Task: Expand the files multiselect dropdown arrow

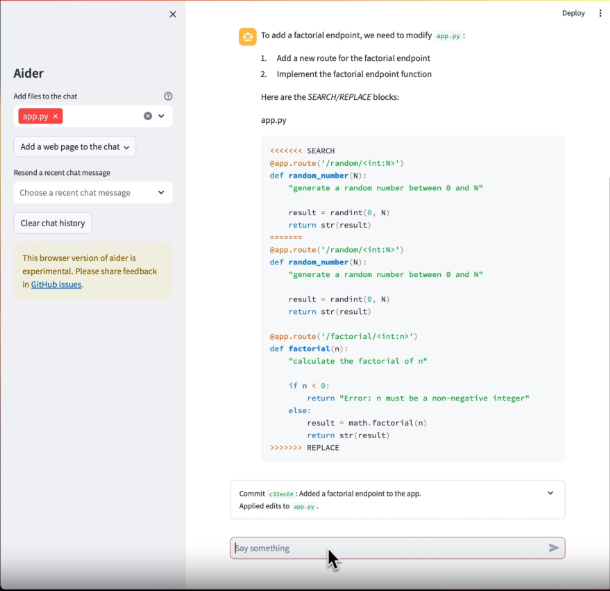Action: [161, 116]
